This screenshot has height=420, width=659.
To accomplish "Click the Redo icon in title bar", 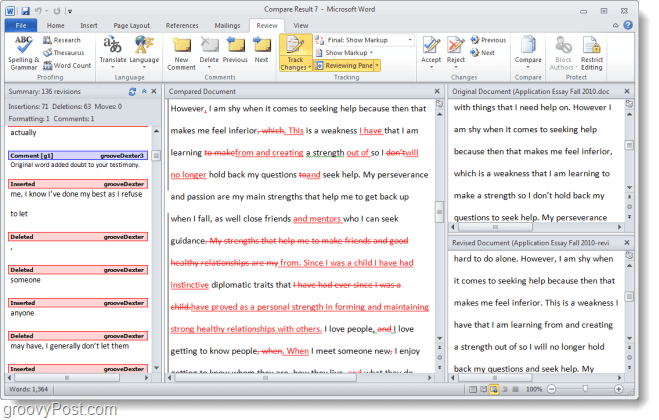I will (57, 11).
